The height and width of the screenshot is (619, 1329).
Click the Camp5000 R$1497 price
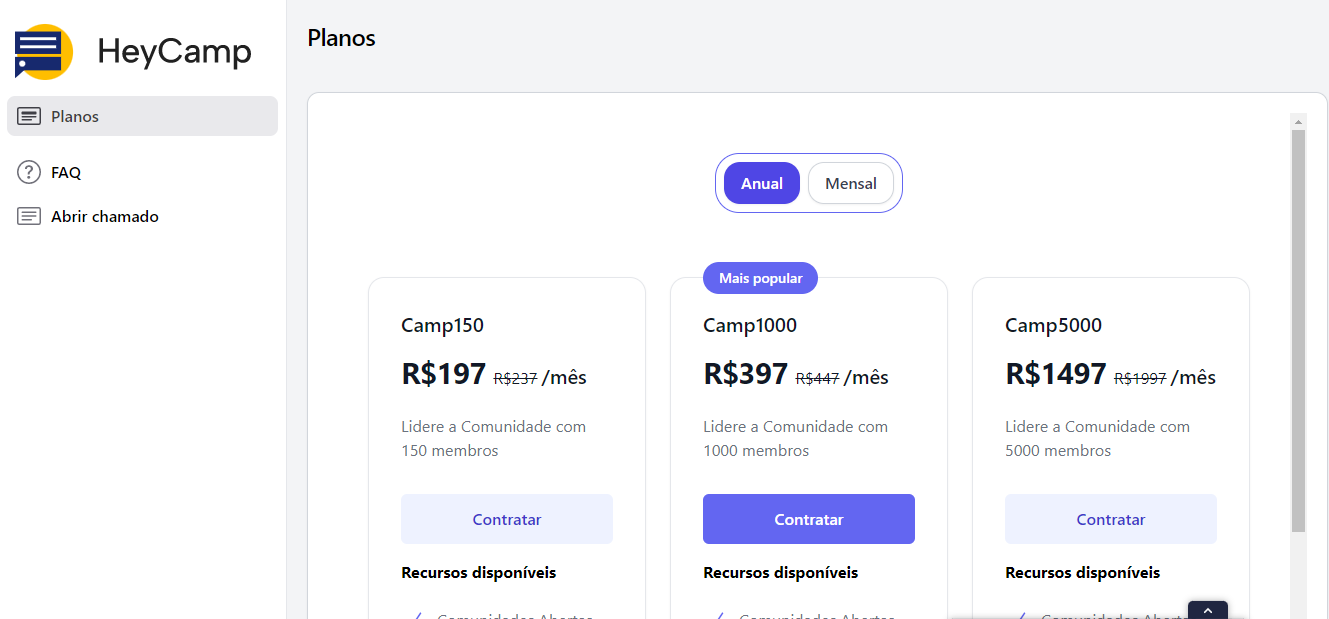click(1055, 375)
